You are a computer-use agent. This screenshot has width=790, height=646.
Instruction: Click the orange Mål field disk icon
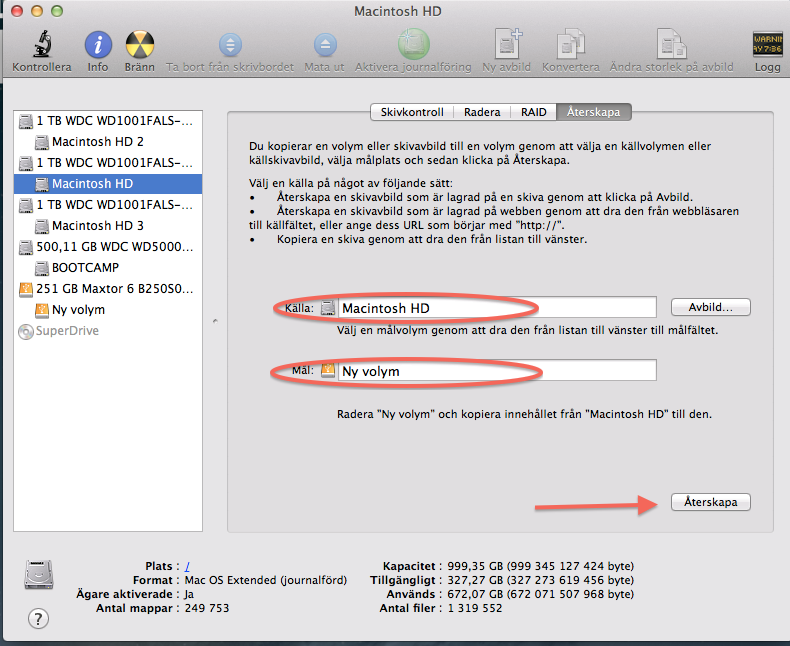tap(328, 370)
